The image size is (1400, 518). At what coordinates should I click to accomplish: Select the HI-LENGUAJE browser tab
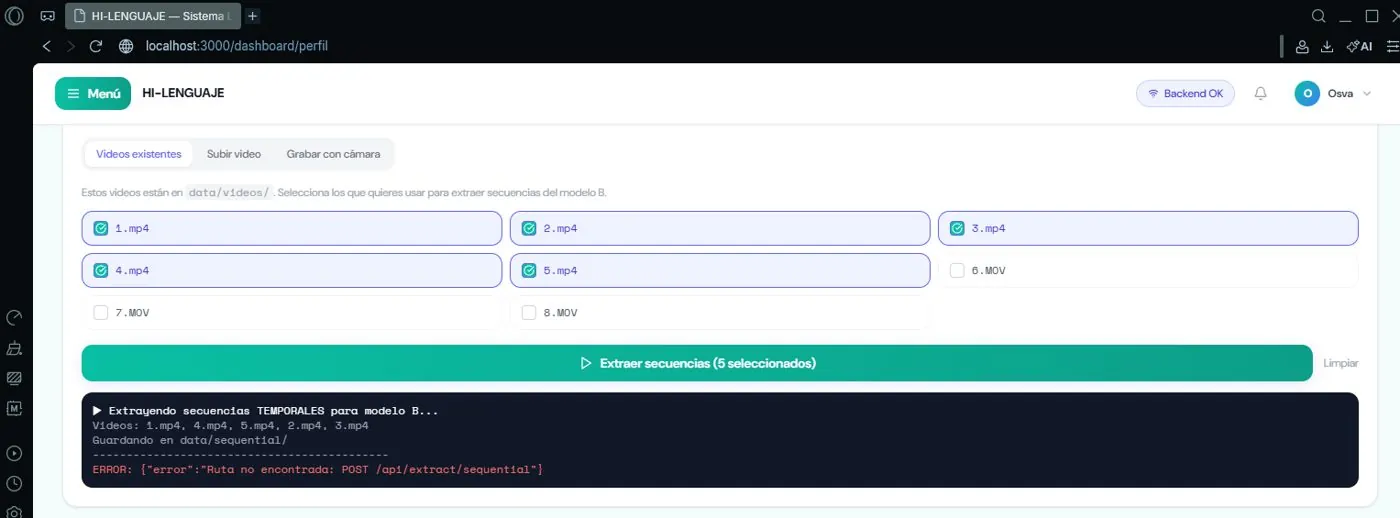[154, 16]
